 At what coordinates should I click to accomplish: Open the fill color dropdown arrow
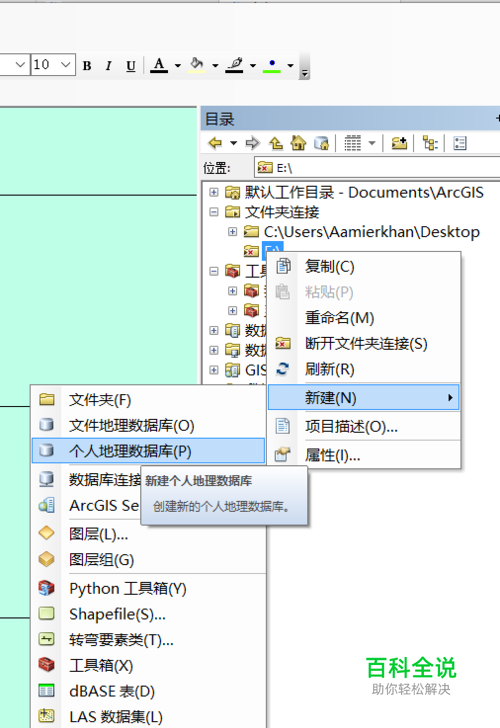[x=215, y=65]
